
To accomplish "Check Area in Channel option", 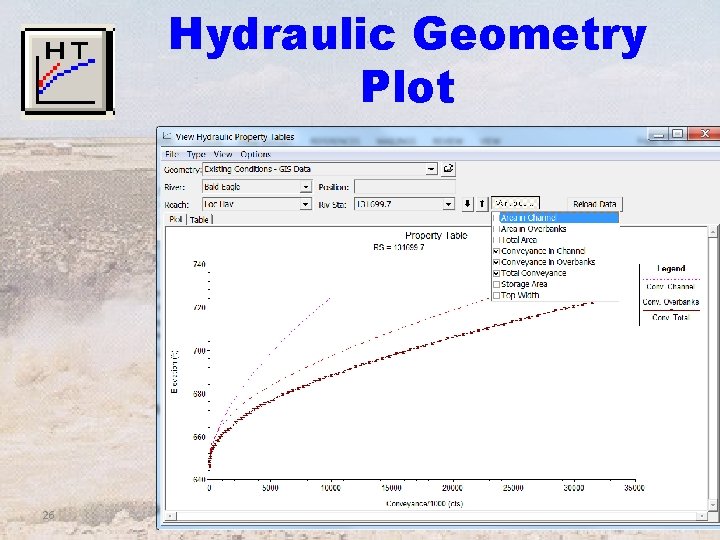I will pyautogui.click(x=496, y=218).
